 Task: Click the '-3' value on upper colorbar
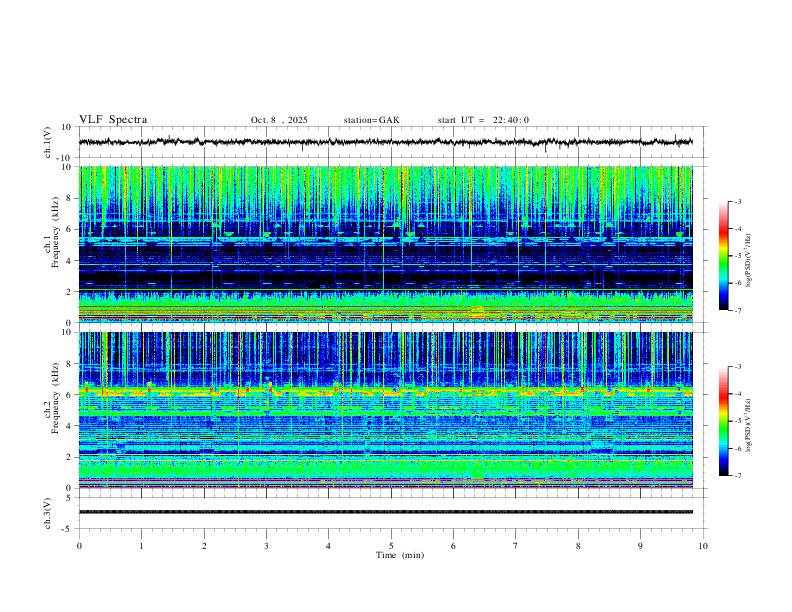738,201
